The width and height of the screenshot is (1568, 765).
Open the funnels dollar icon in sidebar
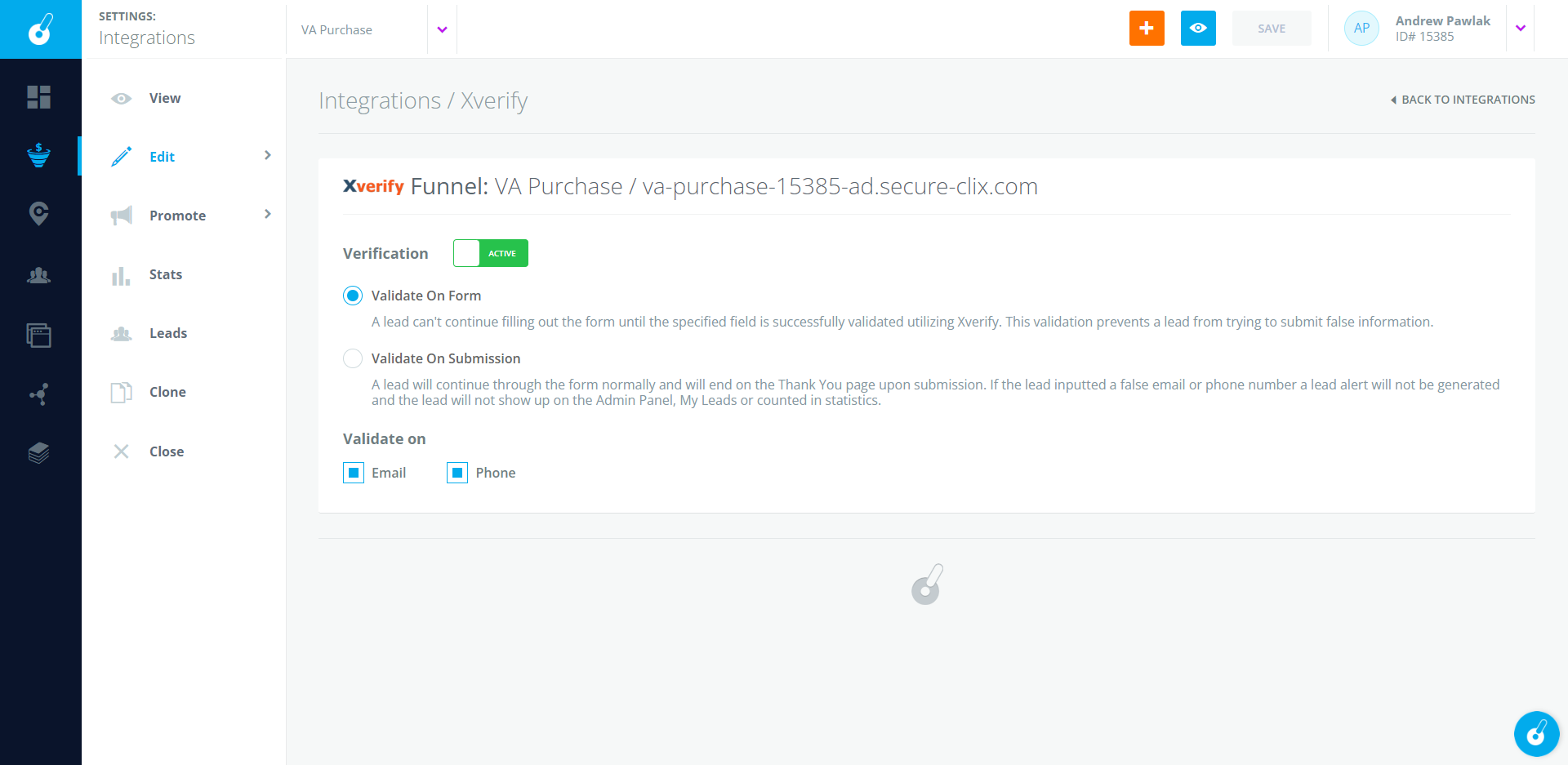38,155
